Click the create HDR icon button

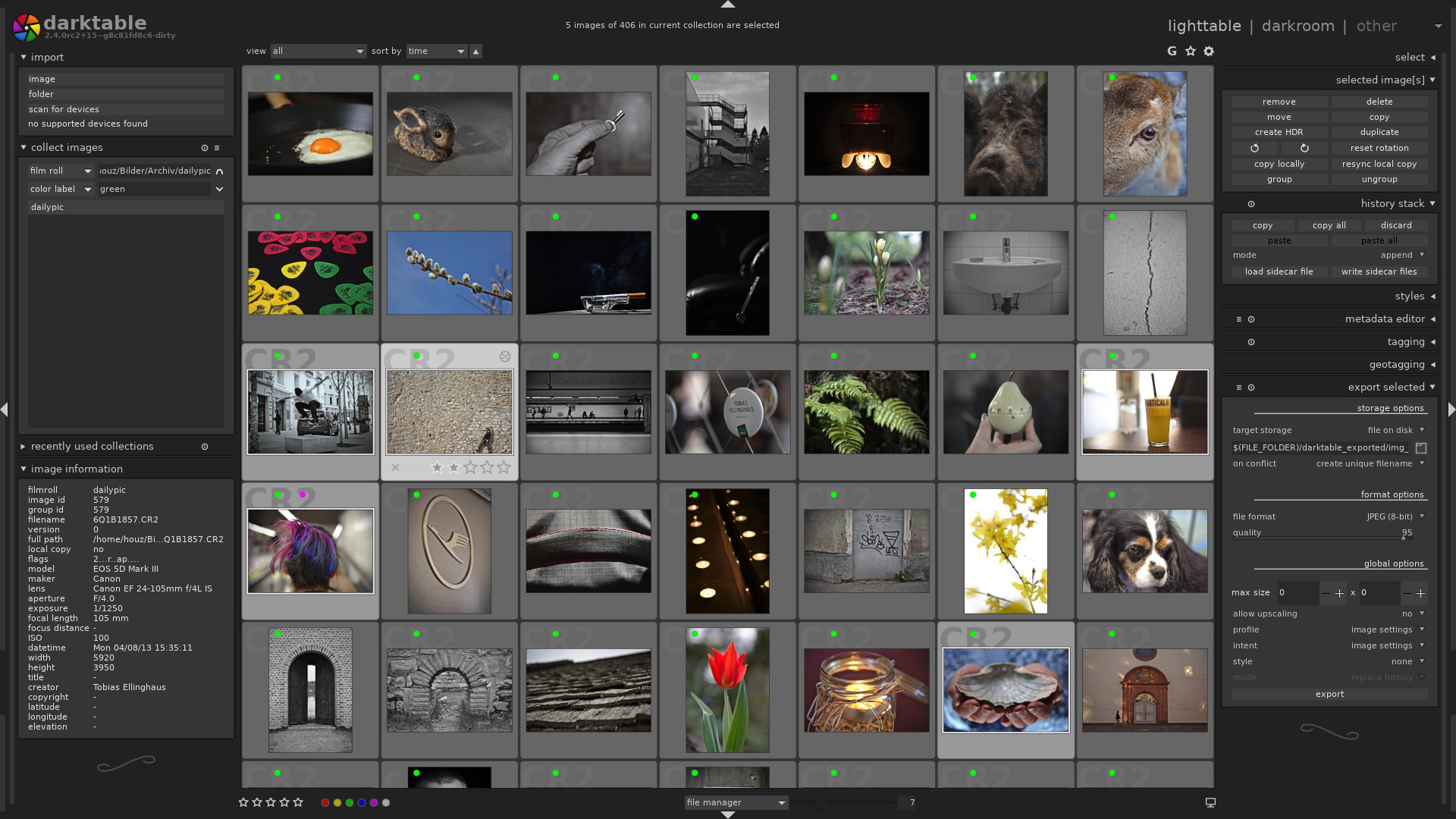click(x=1279, y=132)
